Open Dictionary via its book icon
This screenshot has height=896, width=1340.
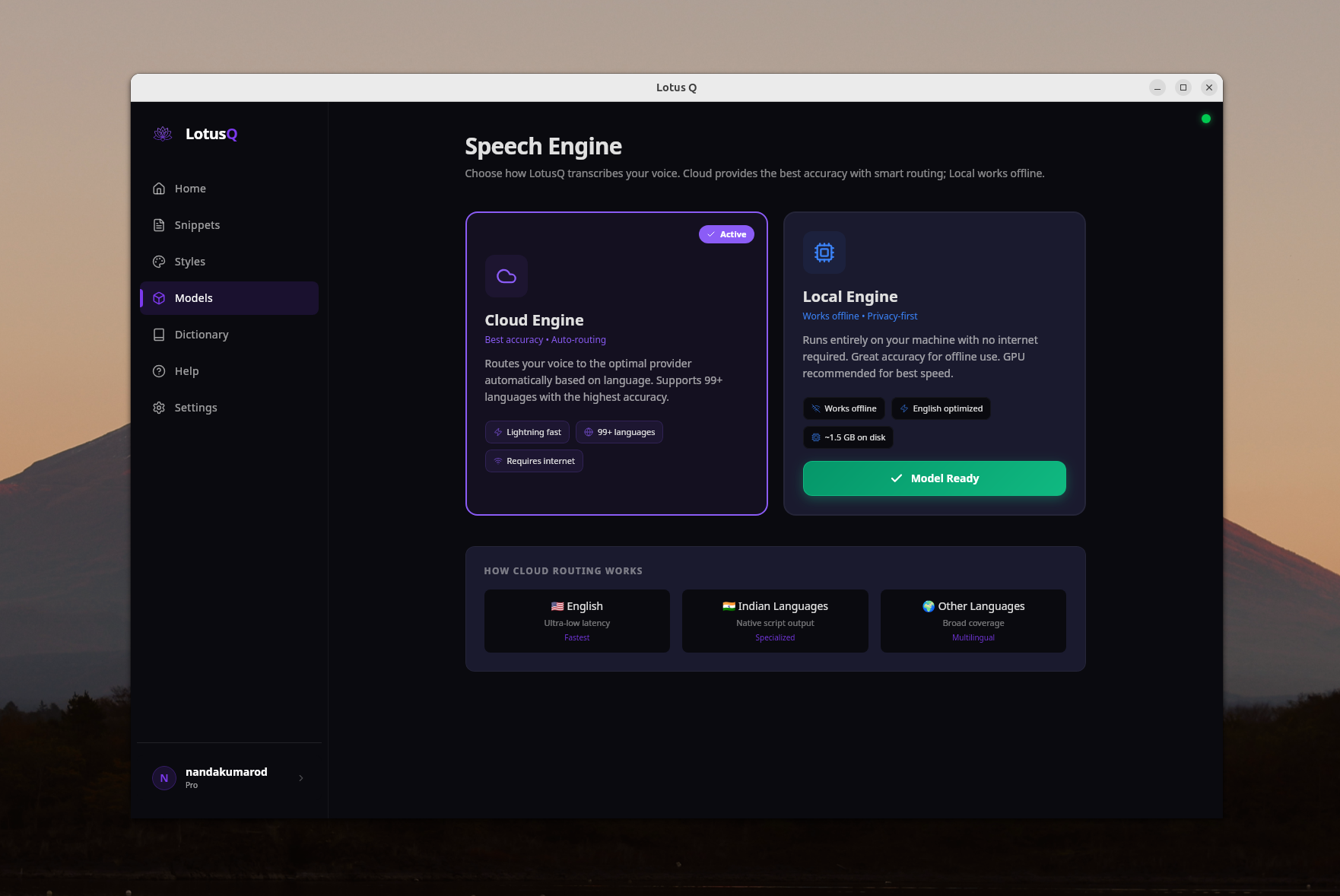point(158,335)
